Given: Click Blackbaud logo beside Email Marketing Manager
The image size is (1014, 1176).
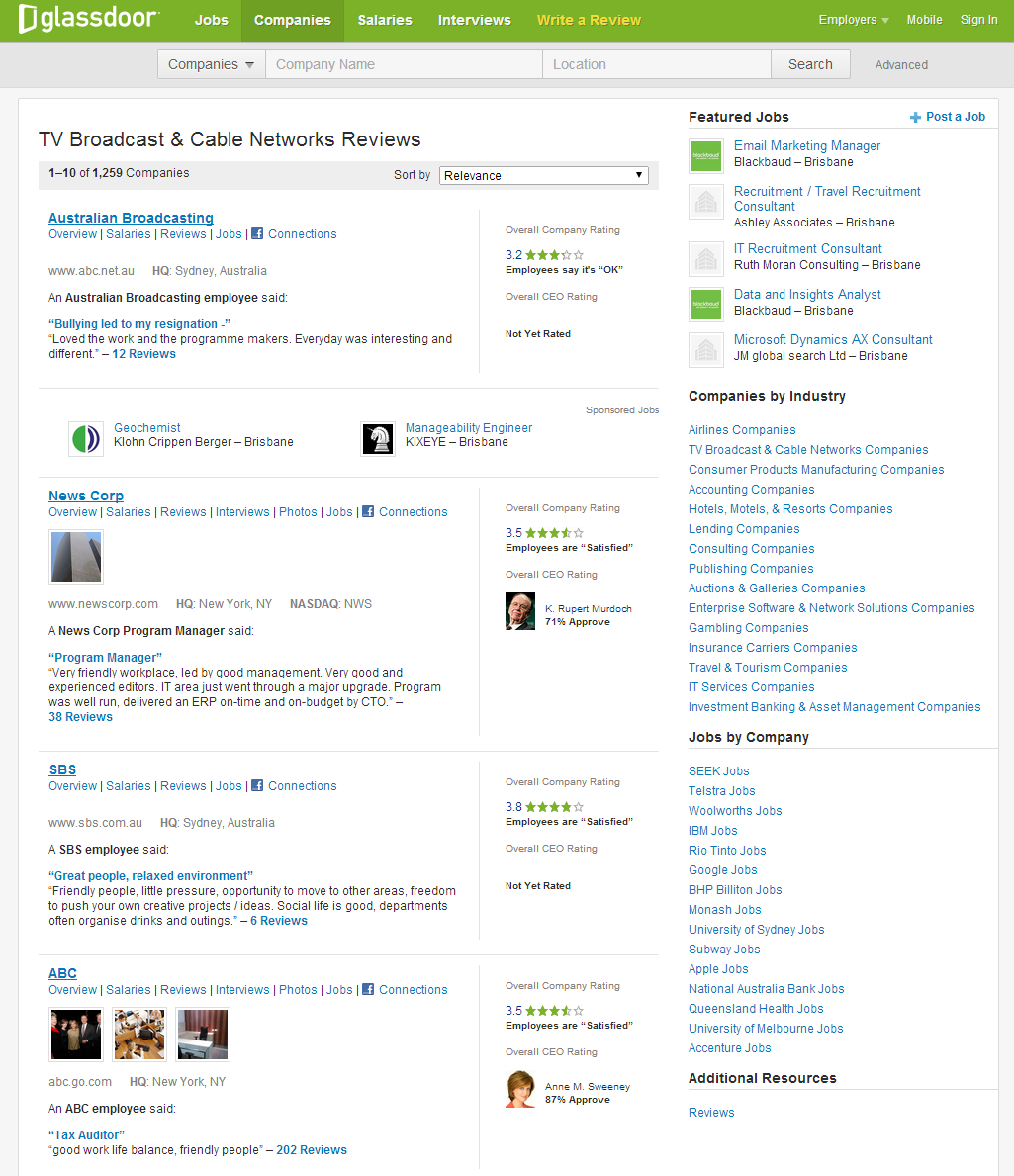Looking at the screenshot, I should 706,156.
